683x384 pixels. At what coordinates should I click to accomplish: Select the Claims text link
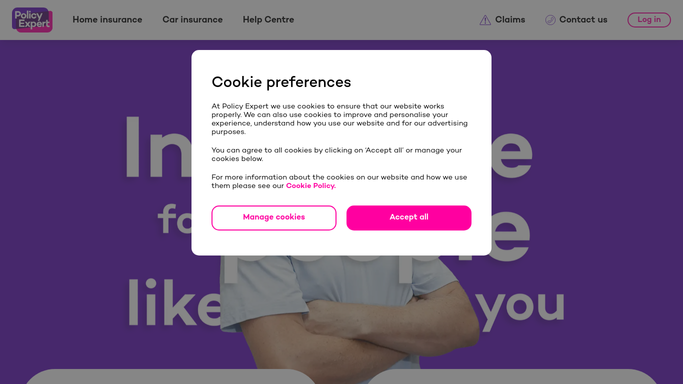510,20
